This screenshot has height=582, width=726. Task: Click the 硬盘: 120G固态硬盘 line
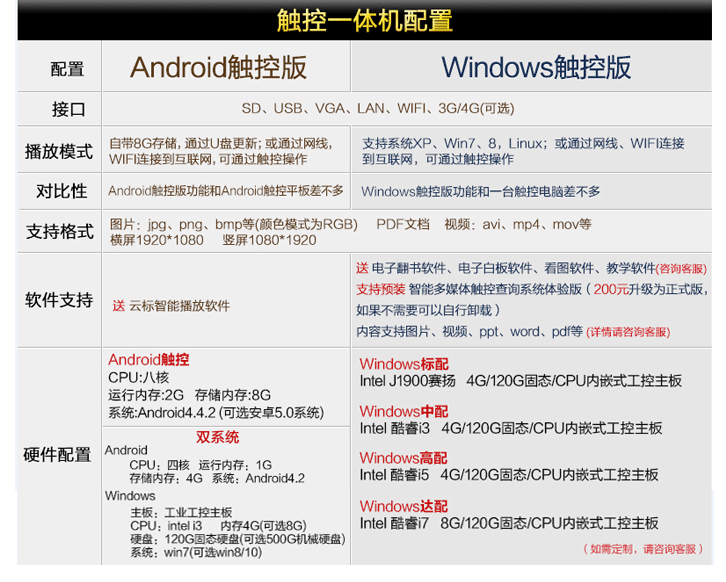coord(238,539)
